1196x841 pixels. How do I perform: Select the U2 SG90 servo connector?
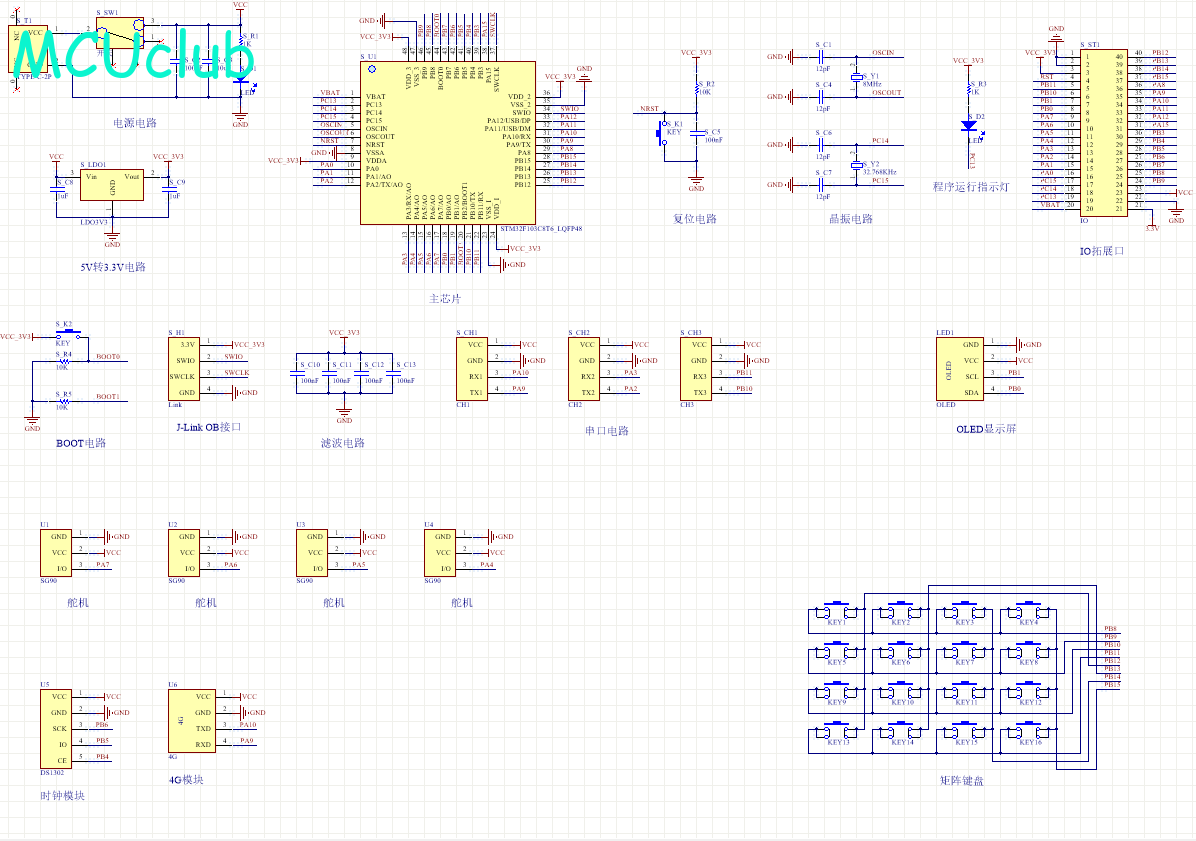tap(184, 553)
